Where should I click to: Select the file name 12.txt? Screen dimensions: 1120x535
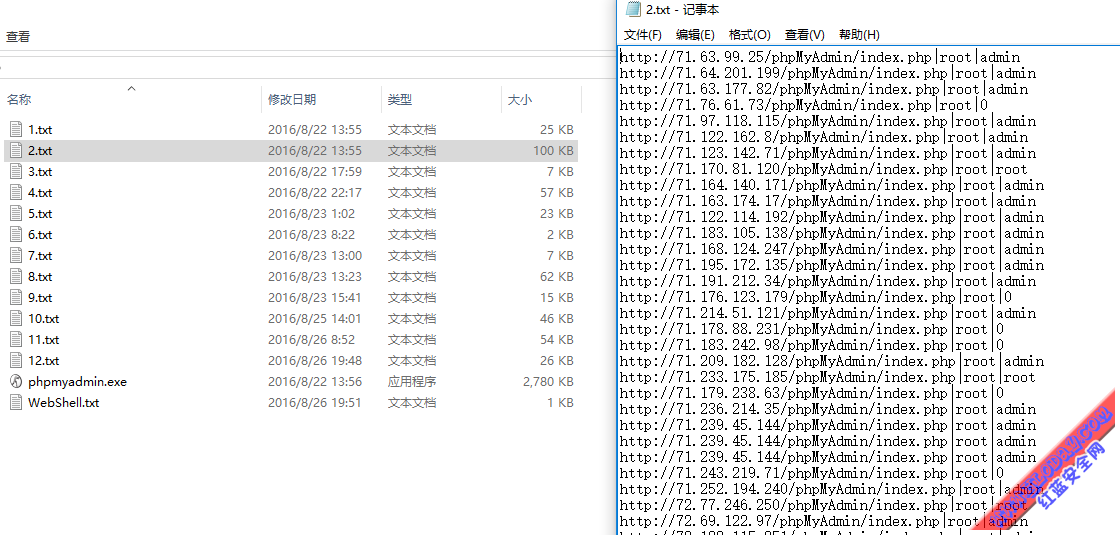(44, 361)
